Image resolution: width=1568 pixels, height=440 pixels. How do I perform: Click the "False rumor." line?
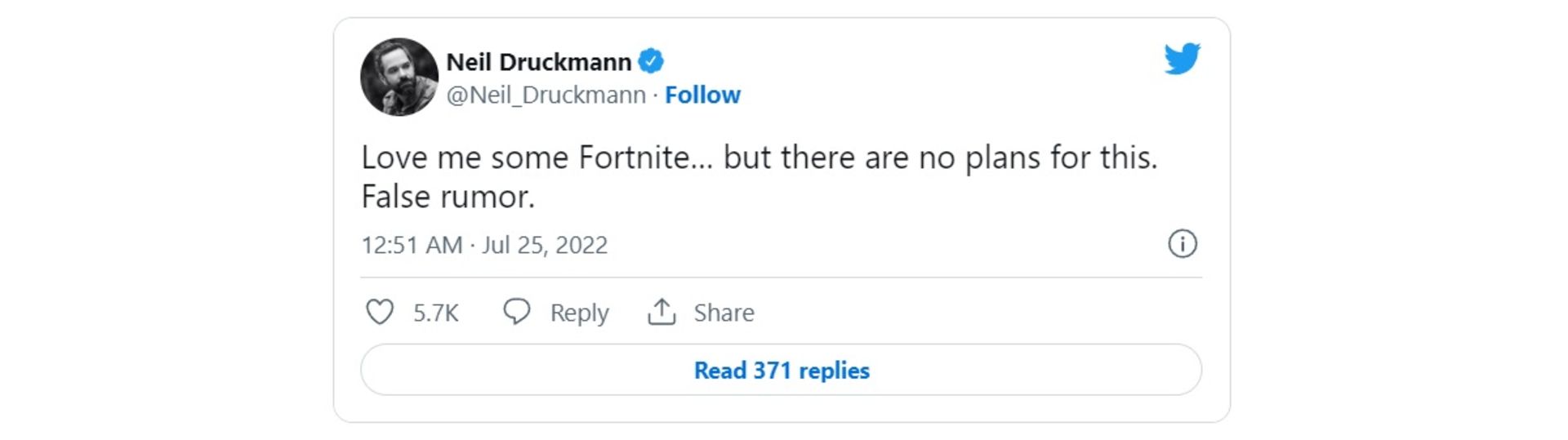448,197
